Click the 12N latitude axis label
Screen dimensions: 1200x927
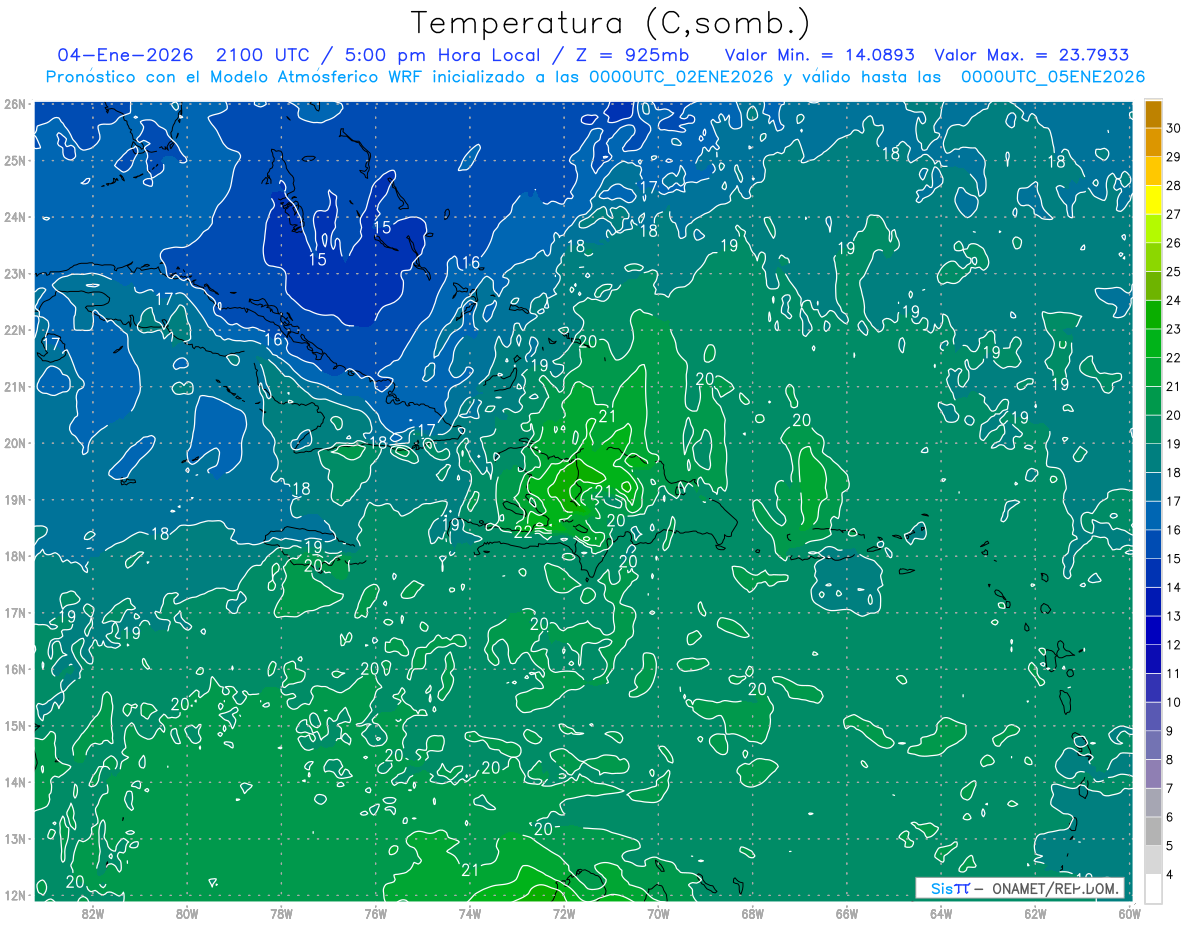15,895
